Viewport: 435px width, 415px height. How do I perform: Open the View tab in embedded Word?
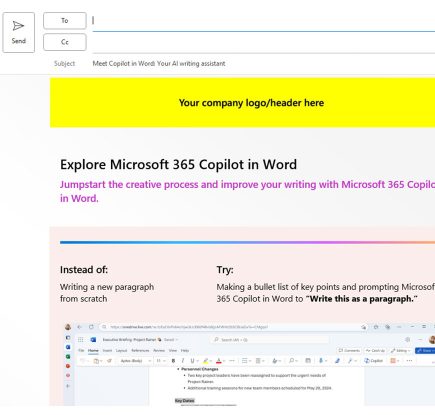pyautogui.click(x=173, y=350)
